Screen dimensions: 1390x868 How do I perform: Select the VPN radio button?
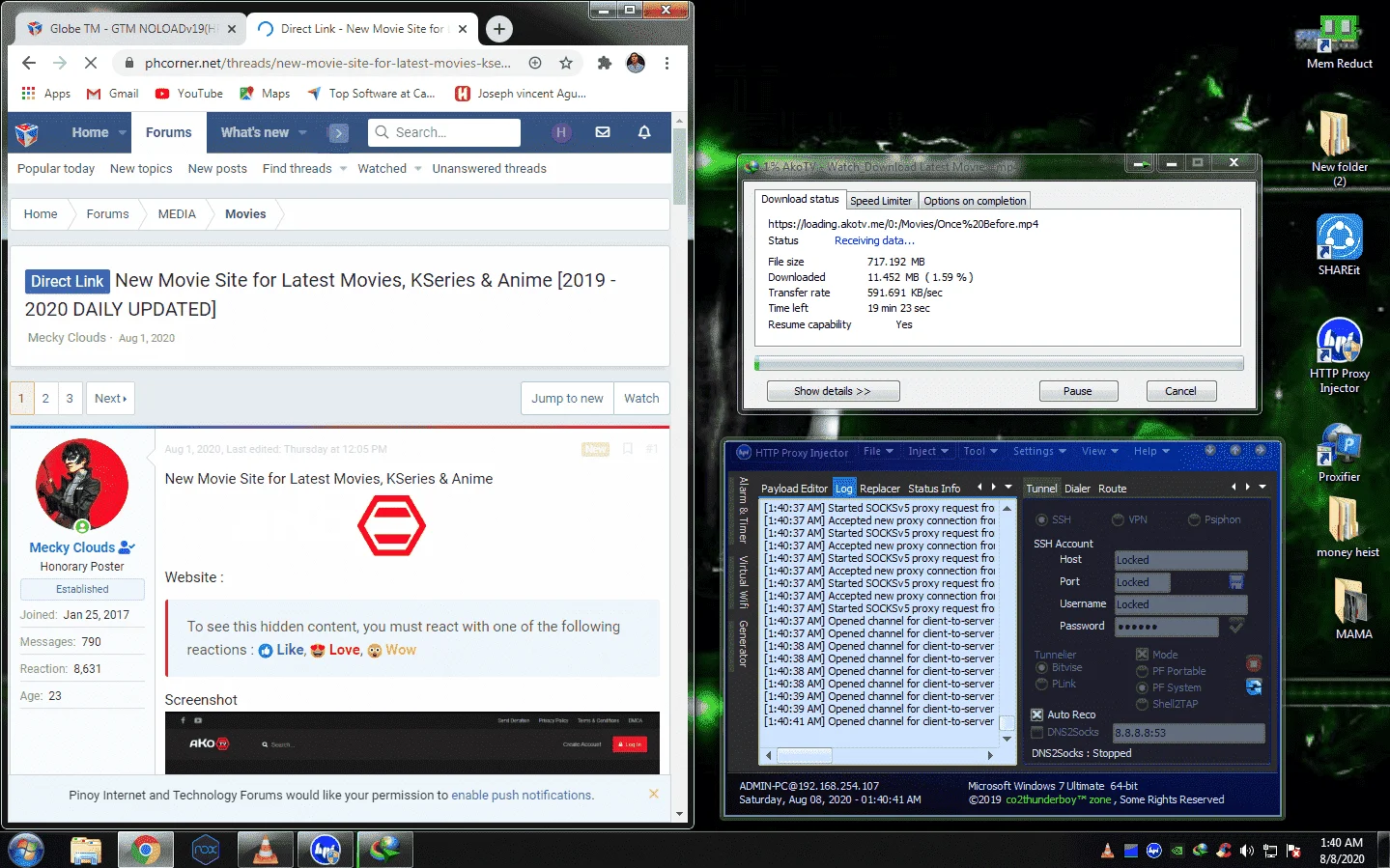click(1118, 519)
